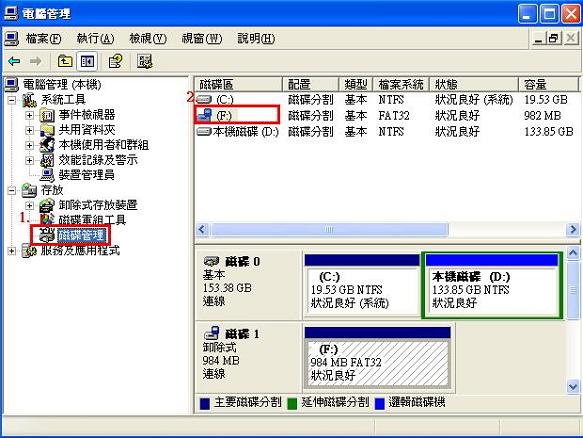Collapse the 存放 storage node
Image resolution: width=583 pixels, height=438 pixels.
click(x=12, y=190)
